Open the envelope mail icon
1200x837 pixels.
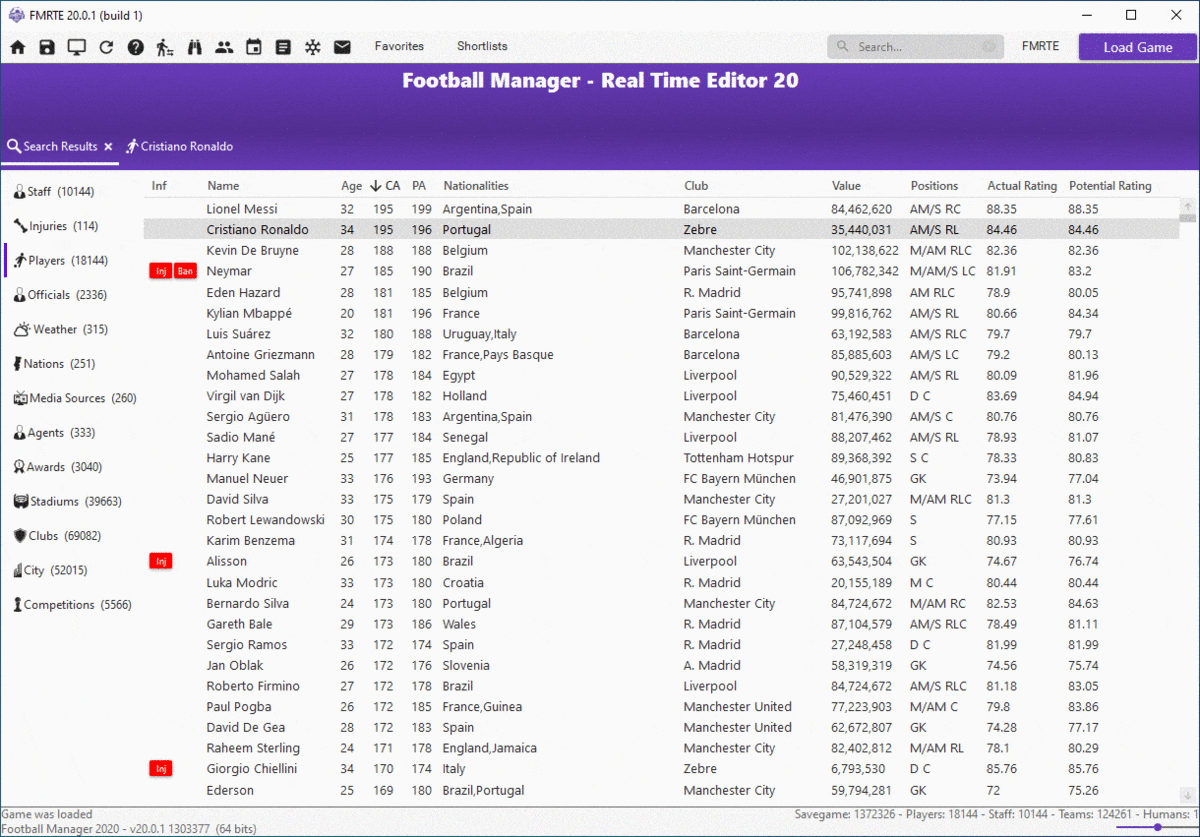(342, 47)
